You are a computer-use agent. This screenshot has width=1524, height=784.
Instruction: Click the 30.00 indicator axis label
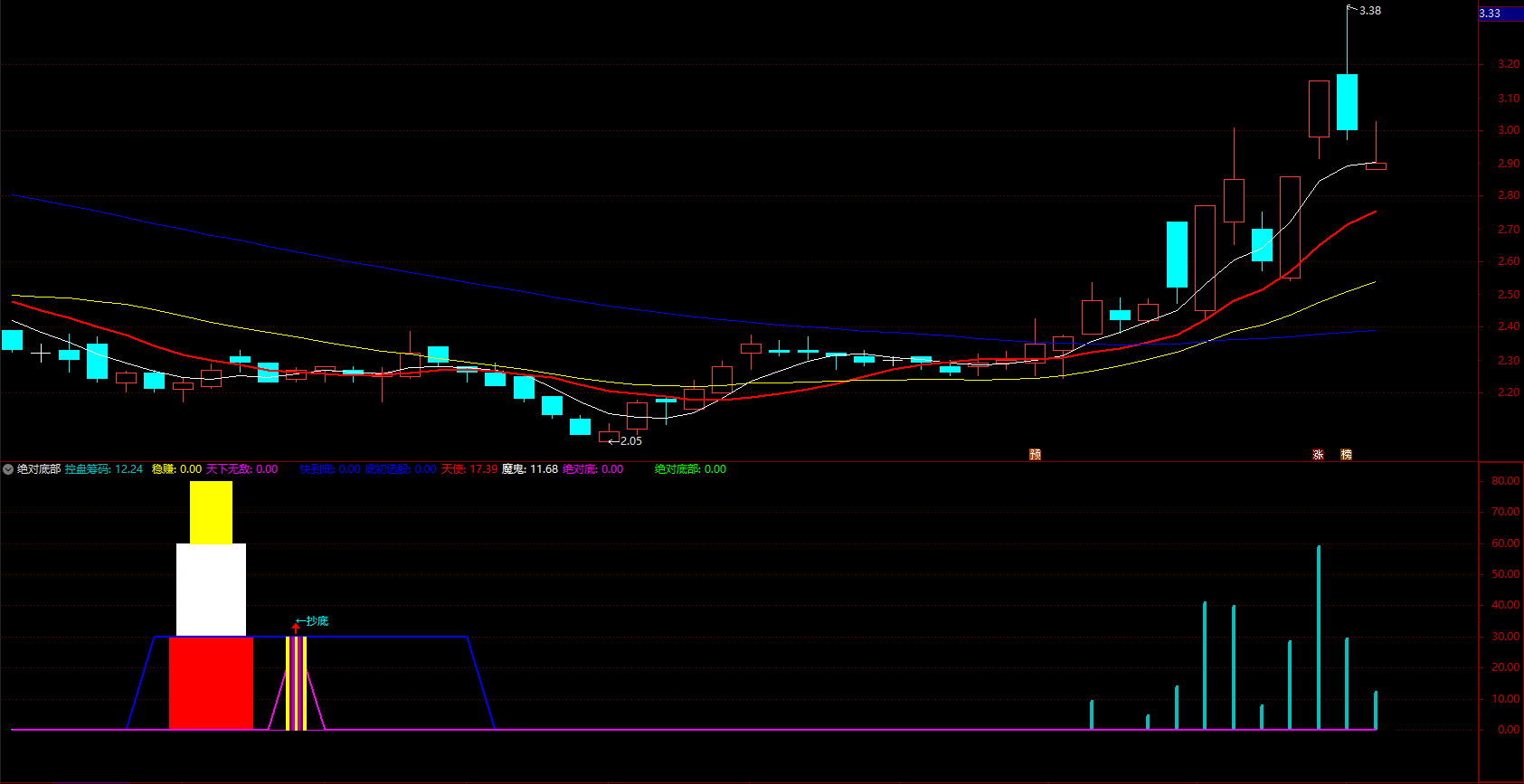coord(1506,637)
